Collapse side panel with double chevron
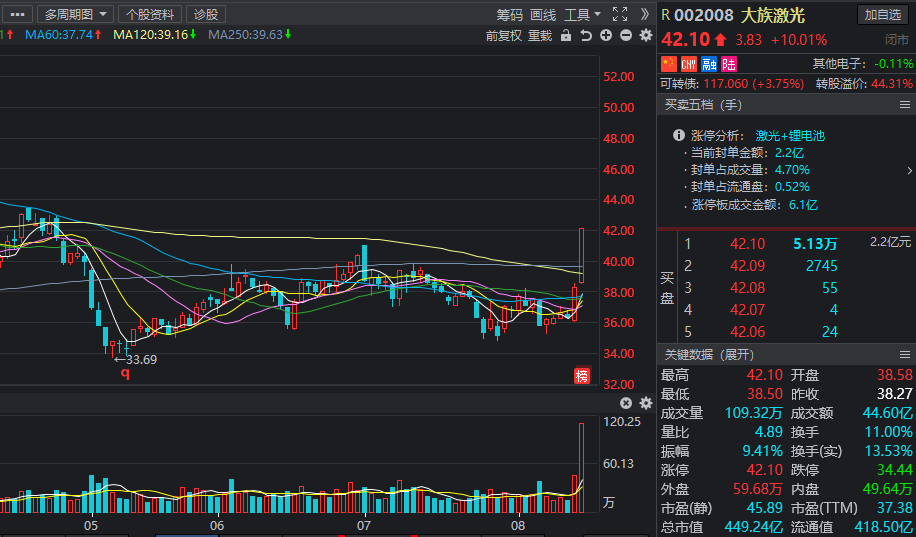The image size is (916, 537). [645, 14]
